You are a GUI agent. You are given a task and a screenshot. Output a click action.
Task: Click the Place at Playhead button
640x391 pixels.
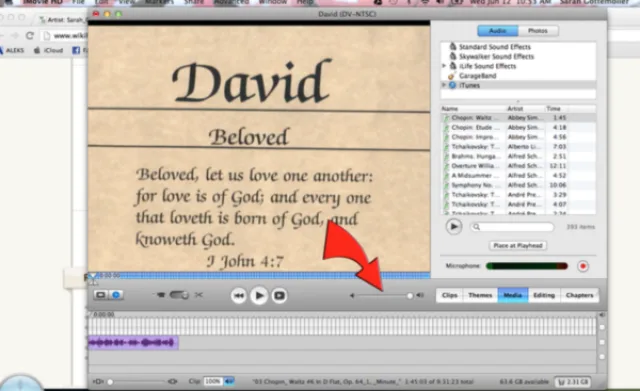518,246
